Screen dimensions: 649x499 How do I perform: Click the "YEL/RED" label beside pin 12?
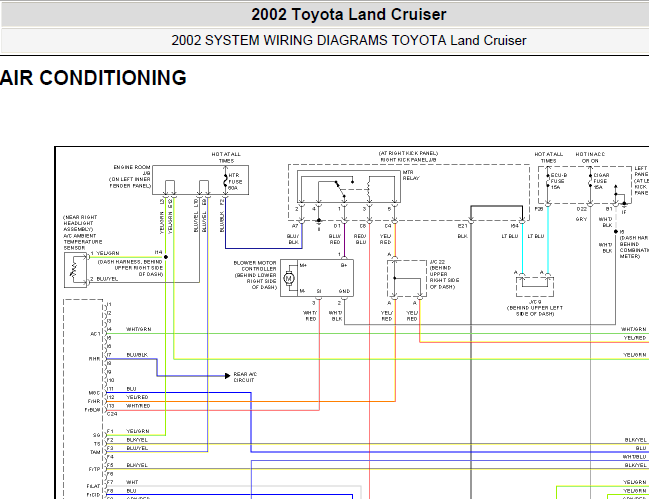(x=137, y=397)
